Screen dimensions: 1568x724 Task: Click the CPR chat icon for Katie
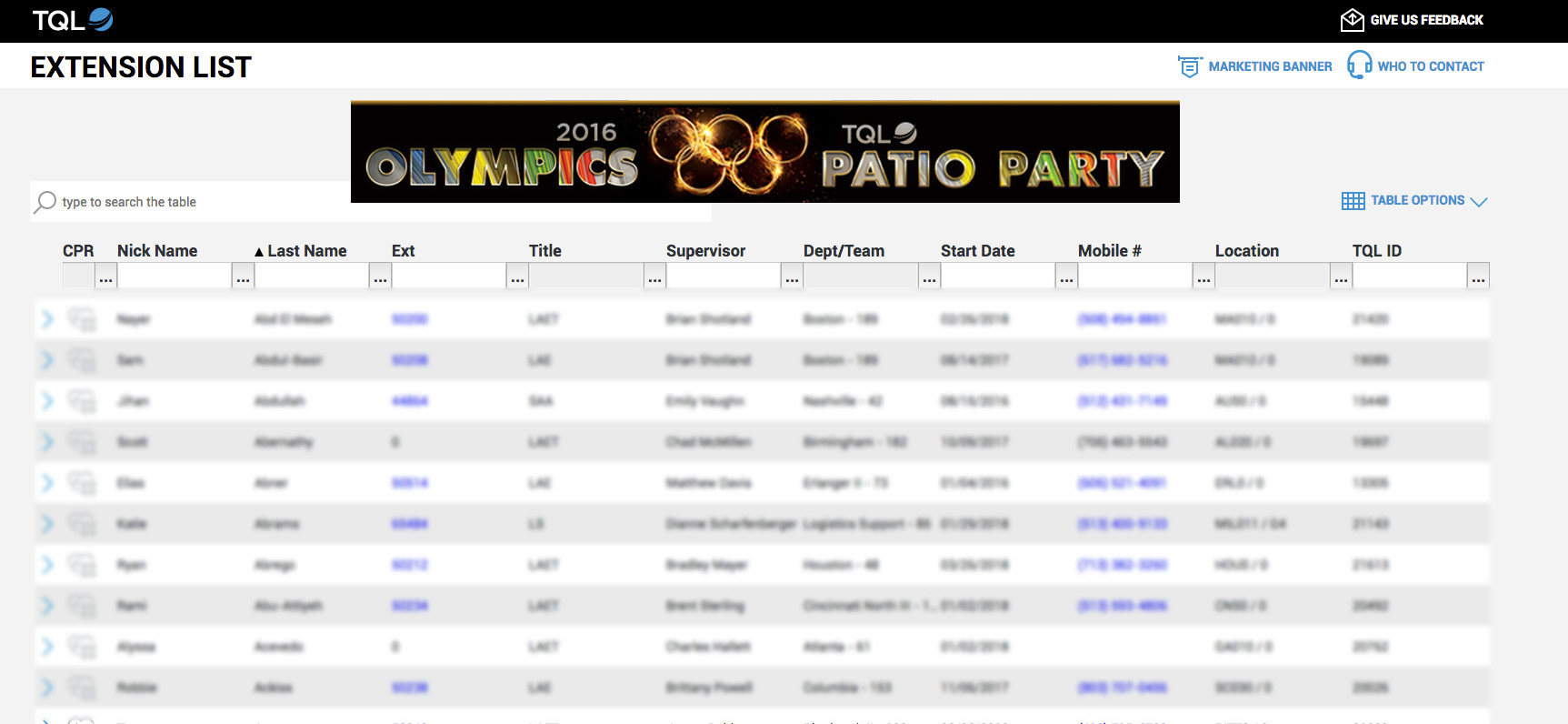pos(82,524)
